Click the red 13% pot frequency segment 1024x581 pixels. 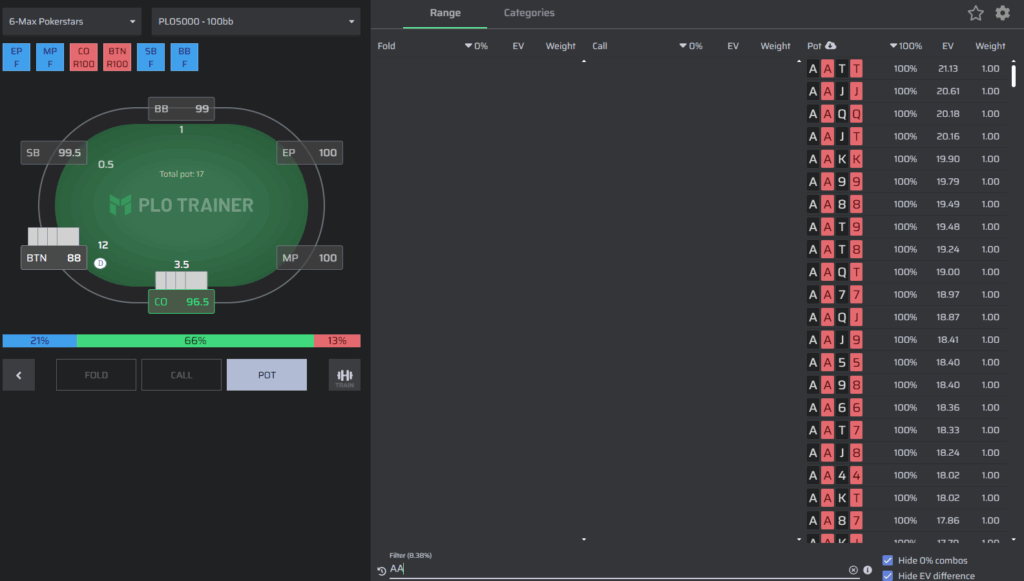[337, 341]
